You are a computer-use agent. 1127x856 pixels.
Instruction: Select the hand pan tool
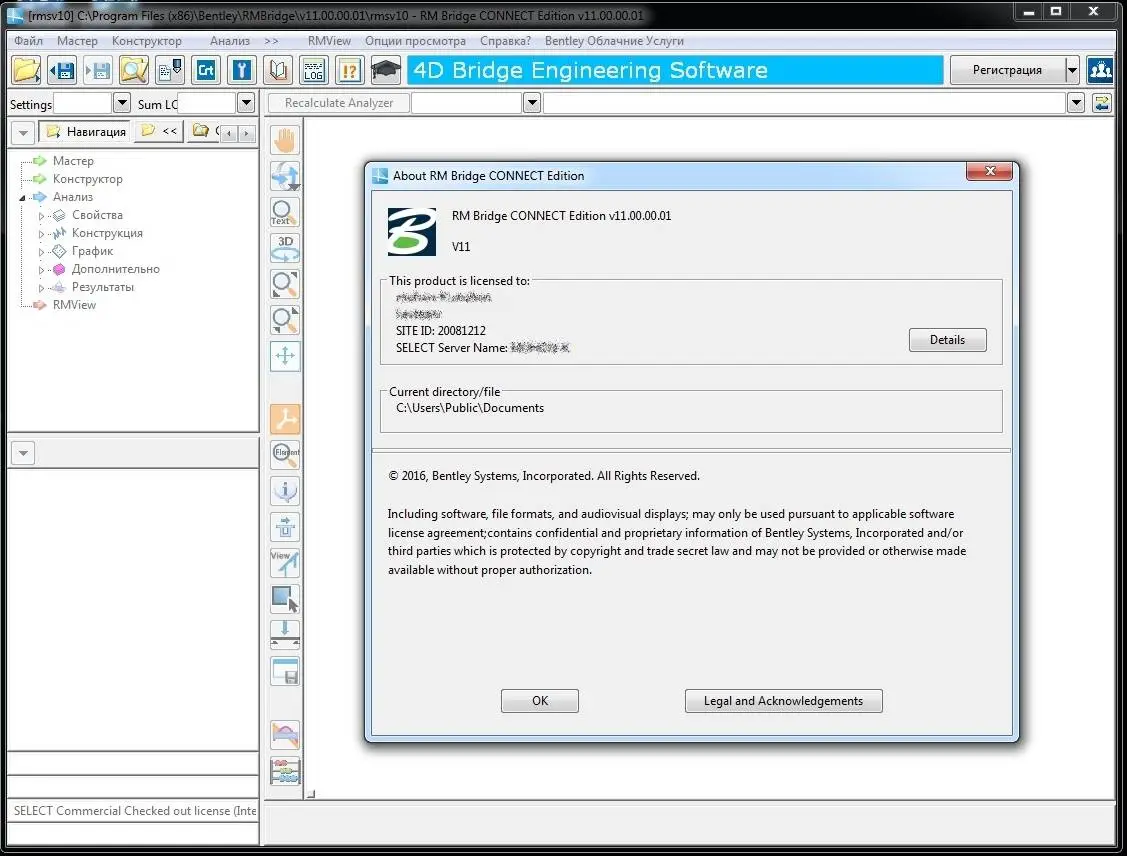(285, 139)
